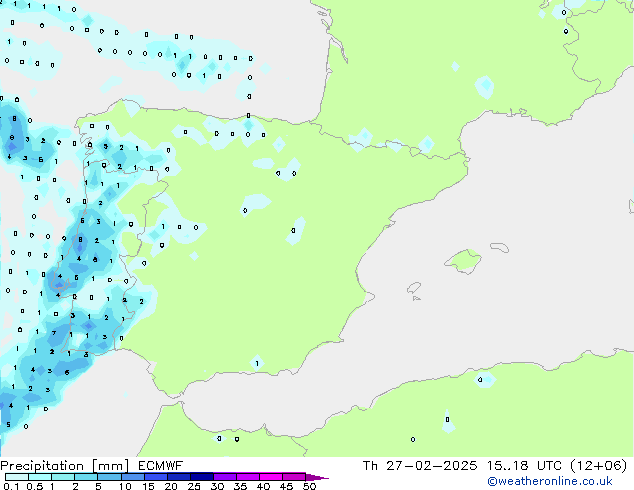
Task: Click the 40–45 mm magenta swatch
Action: [271, 477]
